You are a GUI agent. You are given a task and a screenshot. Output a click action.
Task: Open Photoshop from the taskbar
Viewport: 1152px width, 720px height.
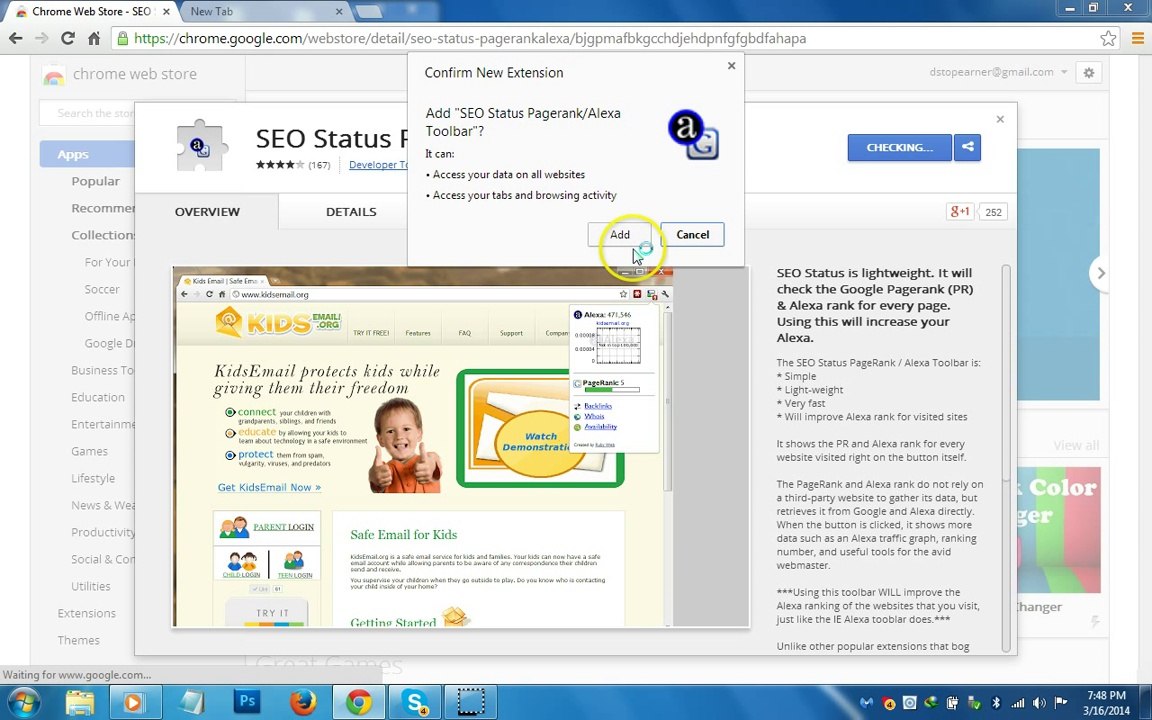pyautogui.click(x=248, y=702)
